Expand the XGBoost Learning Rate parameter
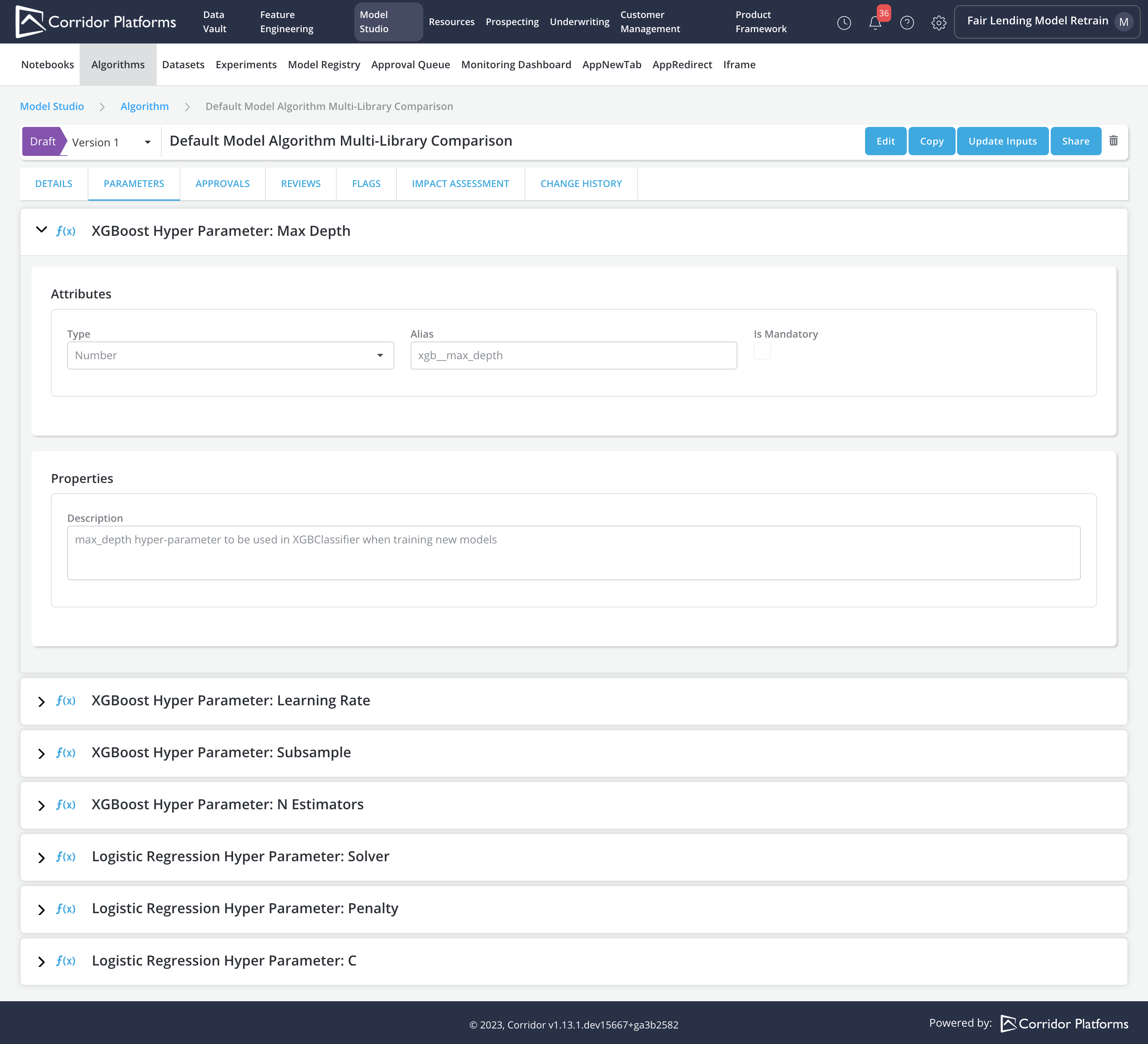 [x=42, y=701]
